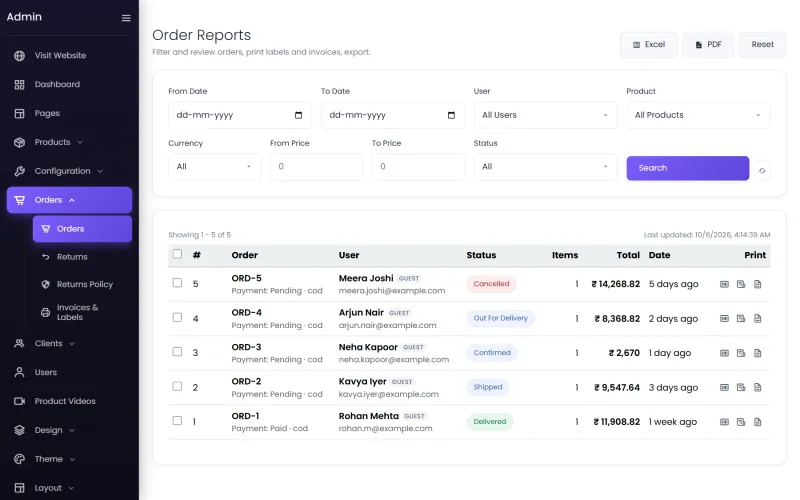Click the document page print icon for ORD-5
The image size is (800, 500).
pos(758,284)
